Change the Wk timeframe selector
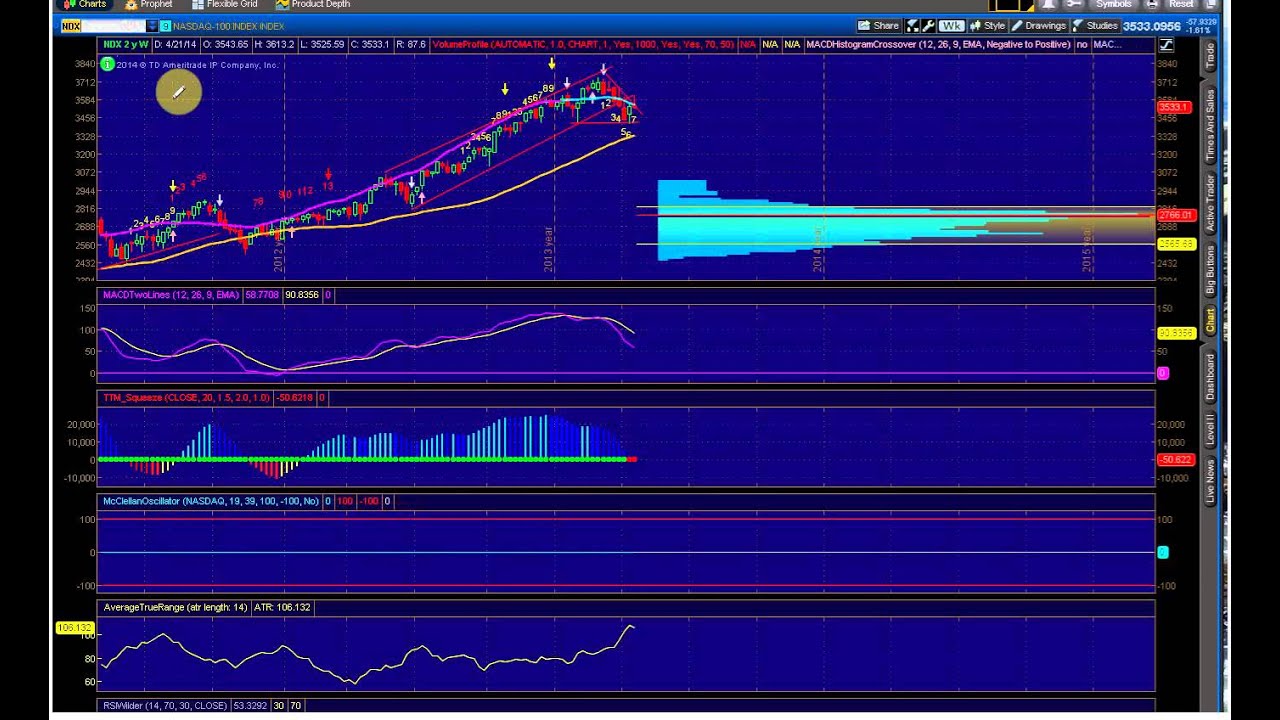The image size is (1280, 720). pyautogui.click(x=950, y=26)
